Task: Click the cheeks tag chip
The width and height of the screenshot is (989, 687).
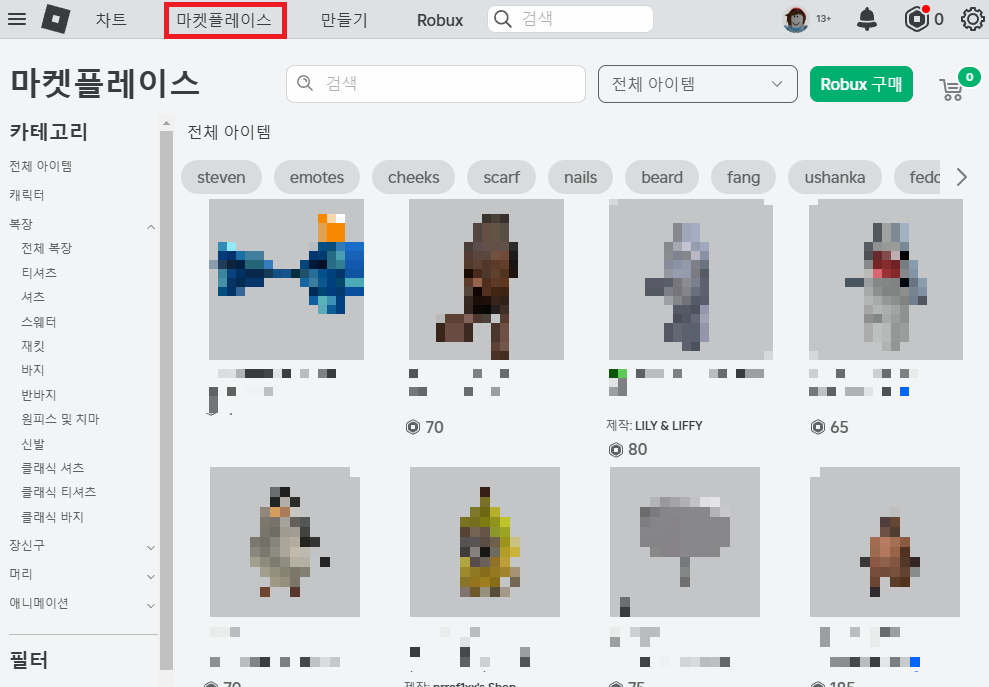Action: pyautogui.click(x=414, y=177)
